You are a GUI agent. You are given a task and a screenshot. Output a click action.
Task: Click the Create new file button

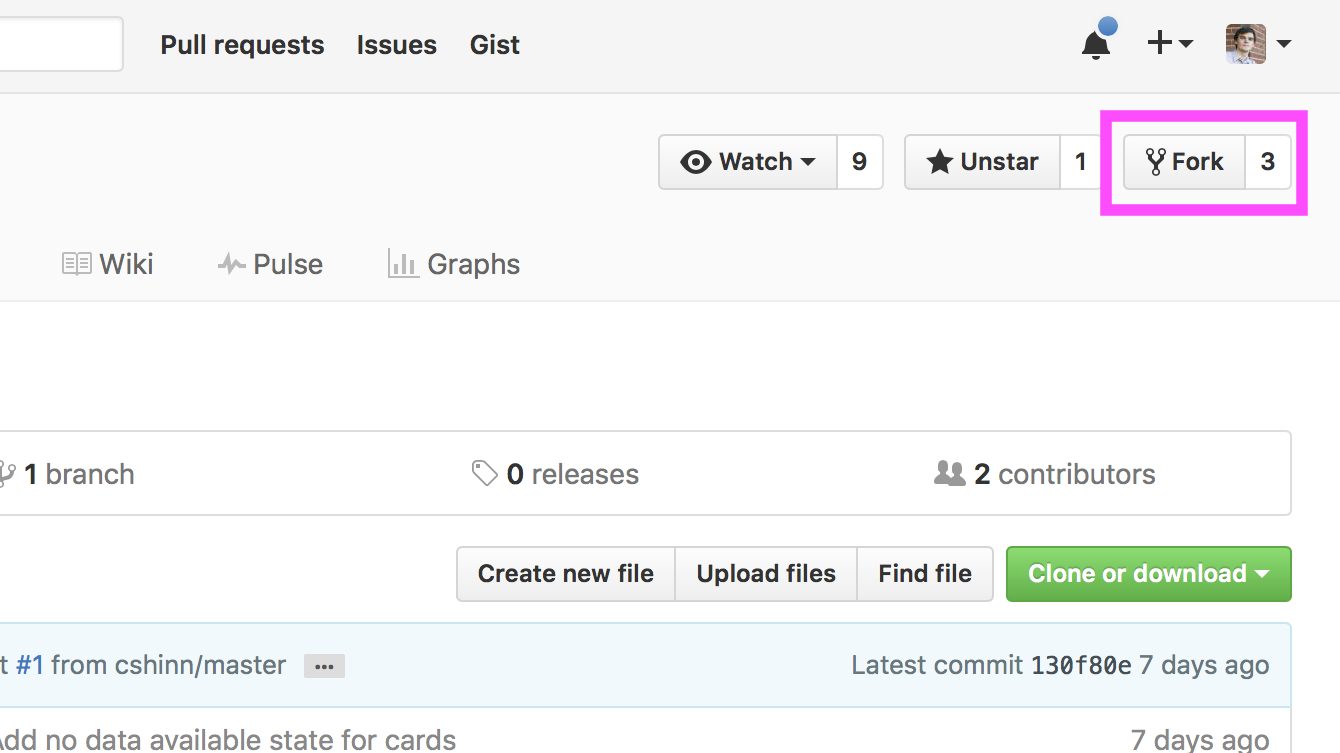(565, 573)
